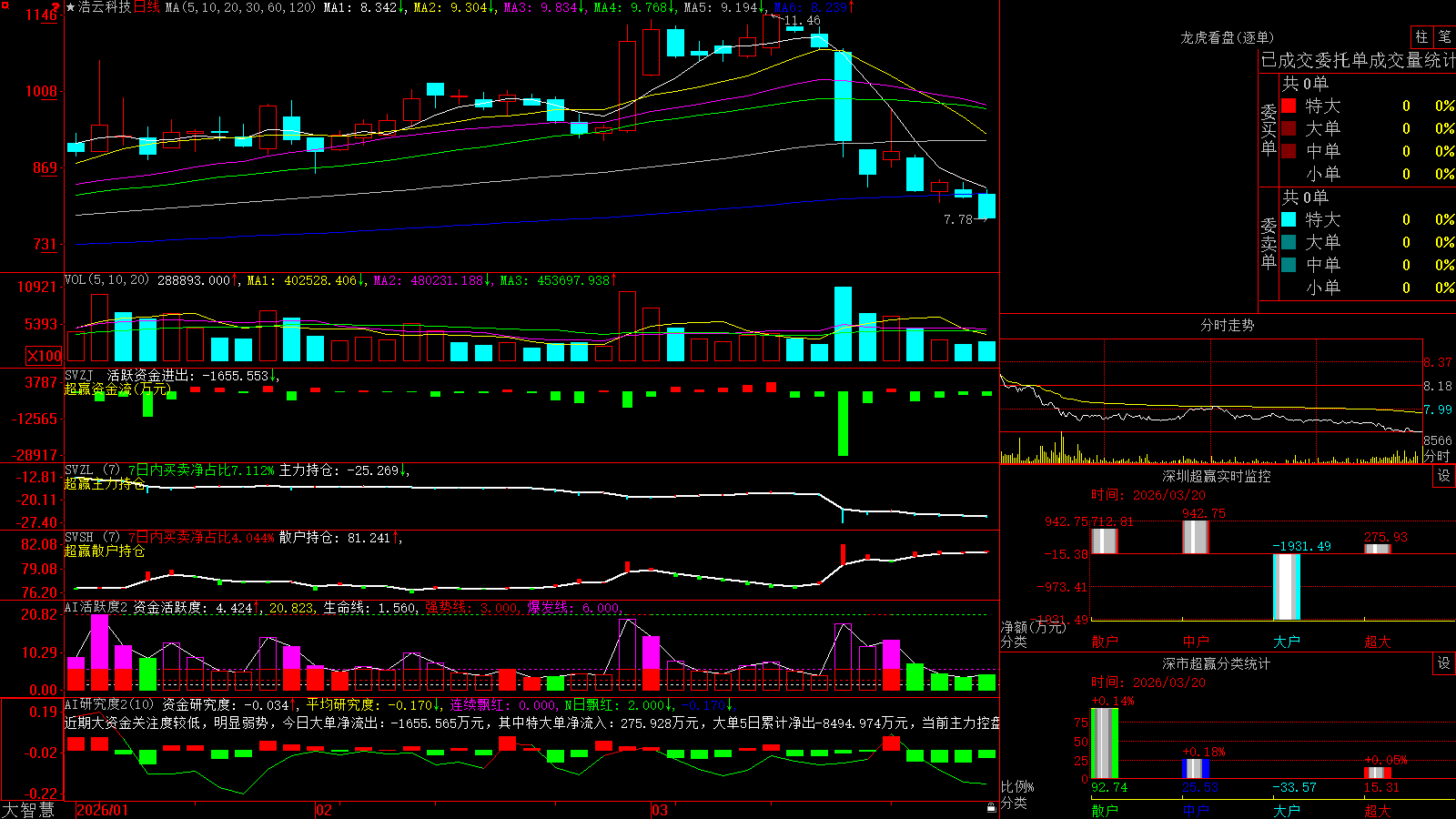1456x819 pixels.
Task: Click the cyan 大户 -1931.49 bar
Action: [x=1287, y=587]
